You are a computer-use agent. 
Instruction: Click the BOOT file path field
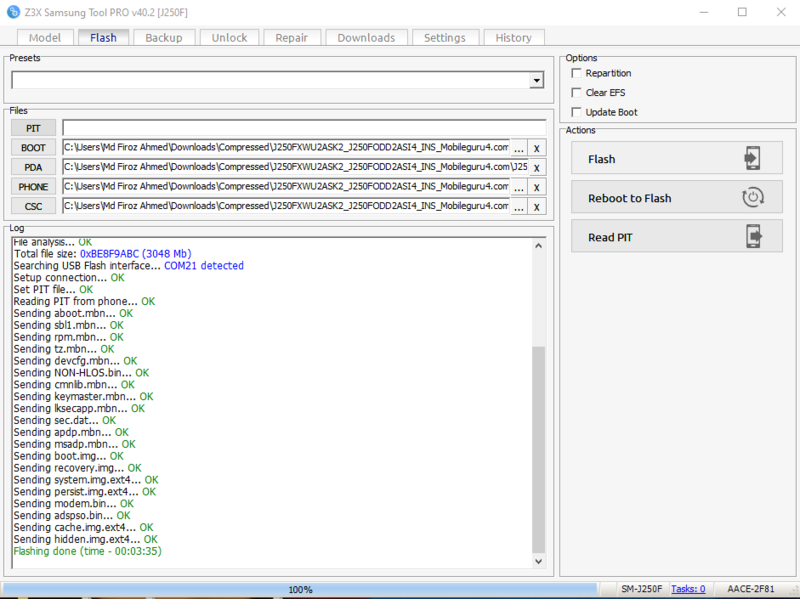(286, 147)
